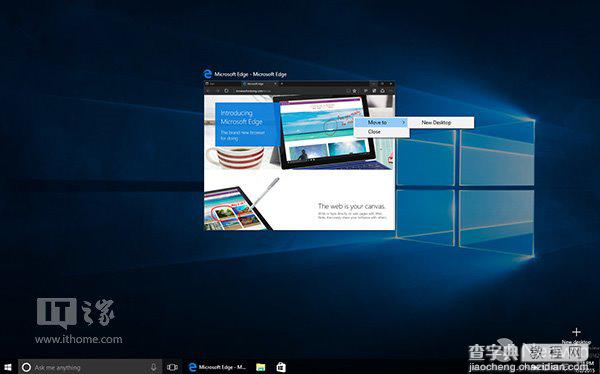Viewport: 600px width, 374px height.
Task: Click the Edge logo above the thumbnail
Action: click(x=208, y=74)
